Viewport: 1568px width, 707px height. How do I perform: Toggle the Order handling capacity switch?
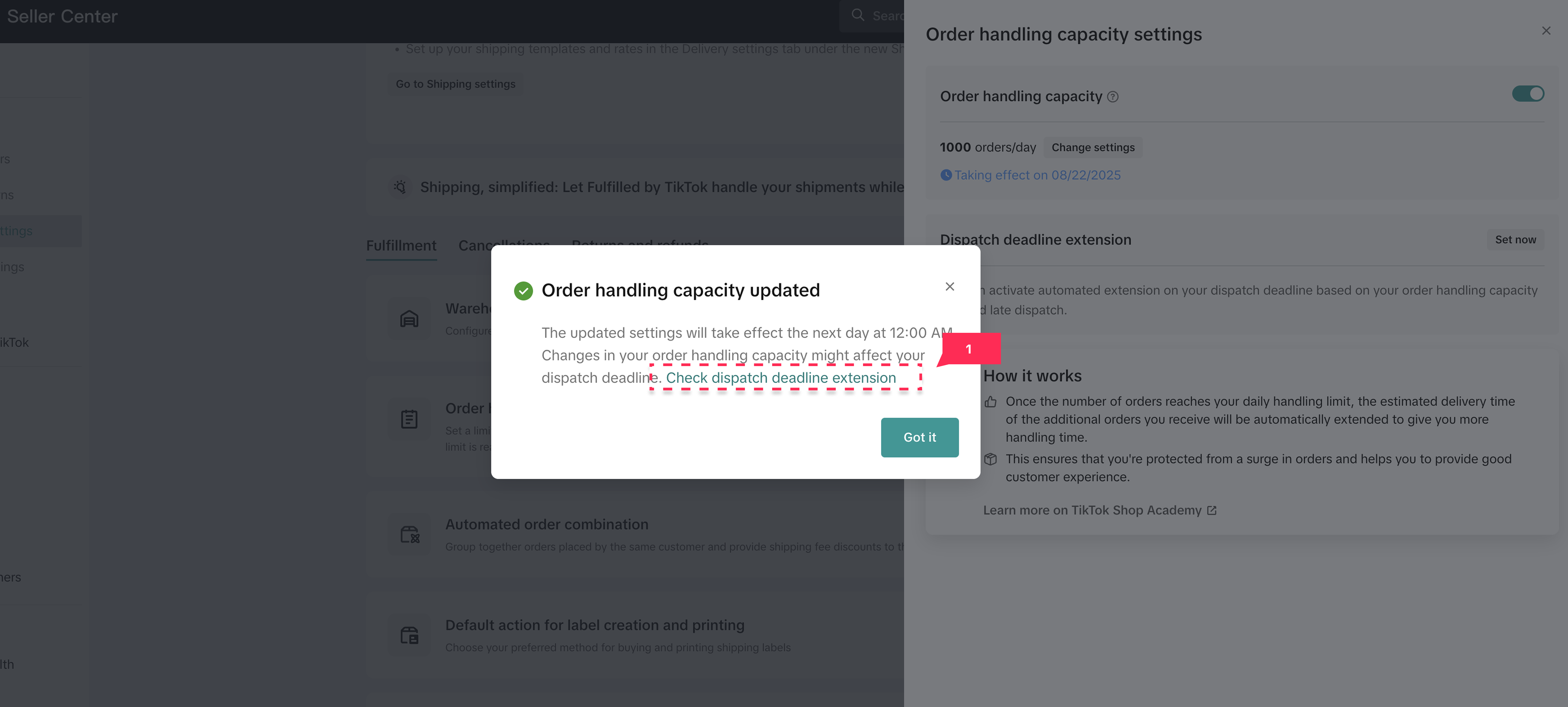coord(1528,94)
